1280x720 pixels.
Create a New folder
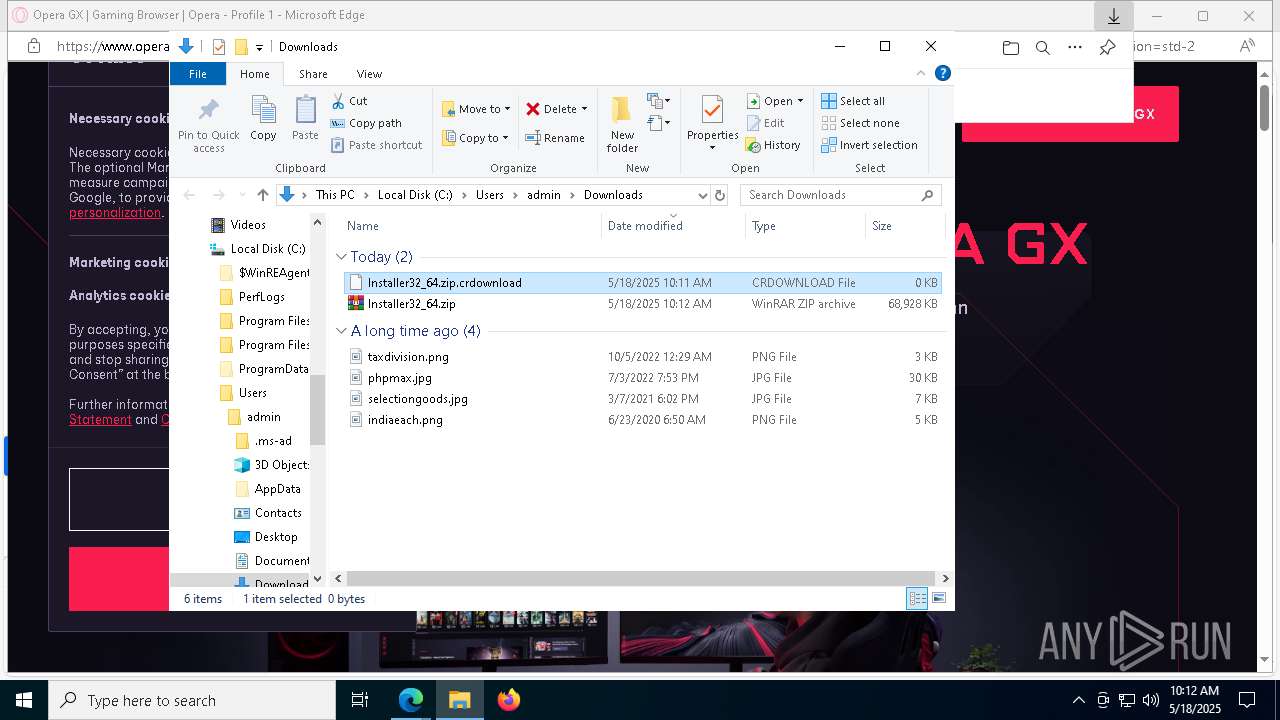pos(622,125)
